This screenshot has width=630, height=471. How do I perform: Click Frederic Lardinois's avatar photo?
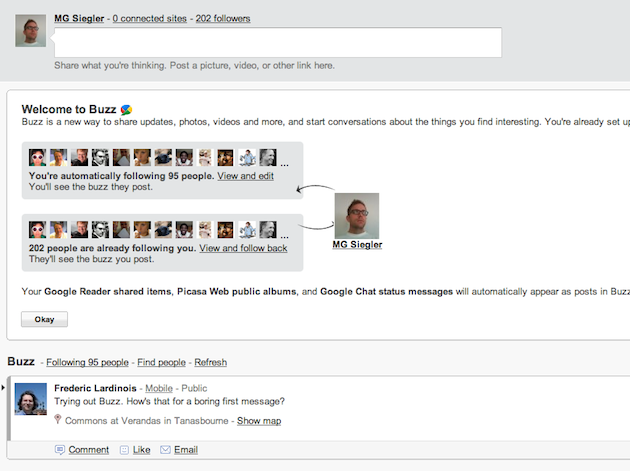(x=31, y=398)
